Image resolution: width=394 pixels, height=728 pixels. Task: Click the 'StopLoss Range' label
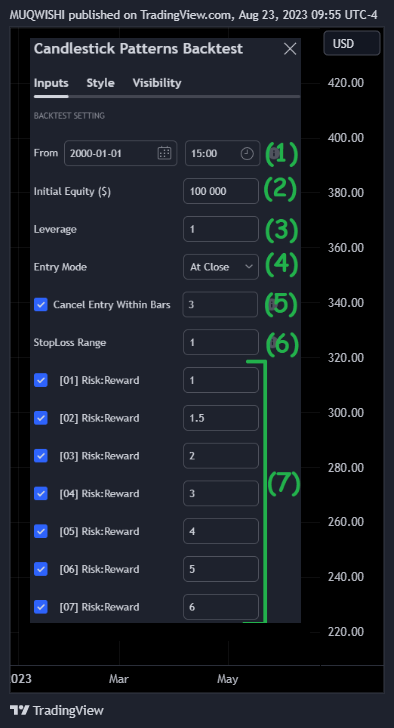click(x=70, y=343)
